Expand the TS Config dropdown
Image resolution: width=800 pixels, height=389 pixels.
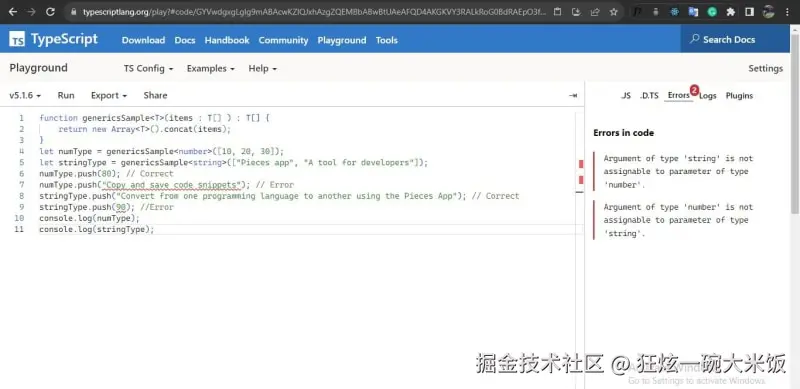[148, 68]
